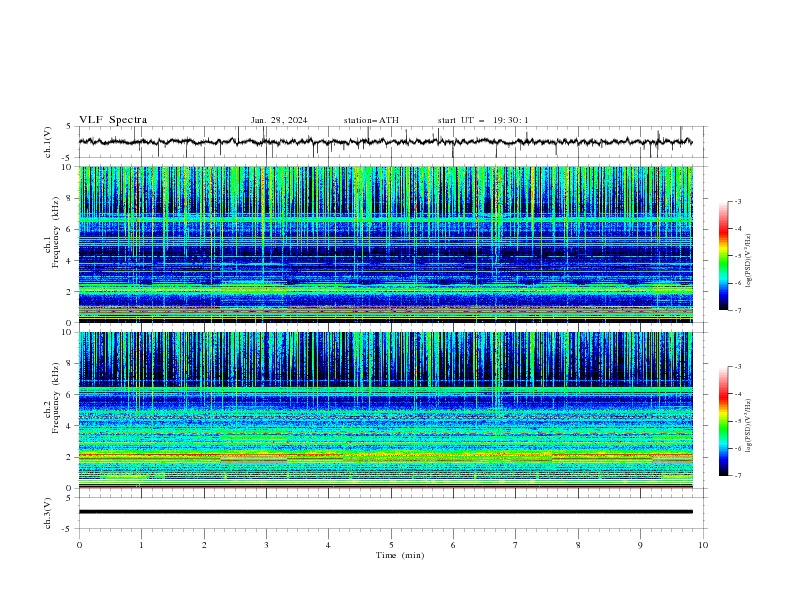Click the lower color bar's log(PSD) label

pos(749,425)
